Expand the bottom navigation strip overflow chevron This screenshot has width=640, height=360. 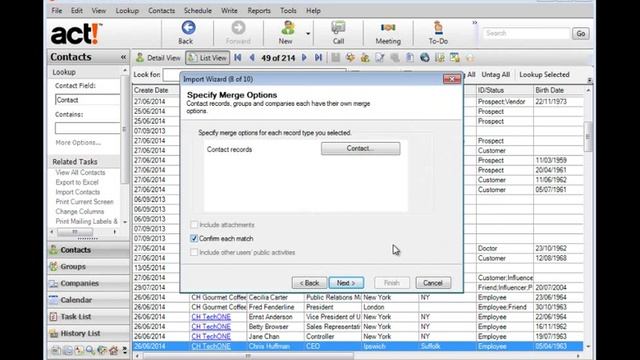pos(124,350)
